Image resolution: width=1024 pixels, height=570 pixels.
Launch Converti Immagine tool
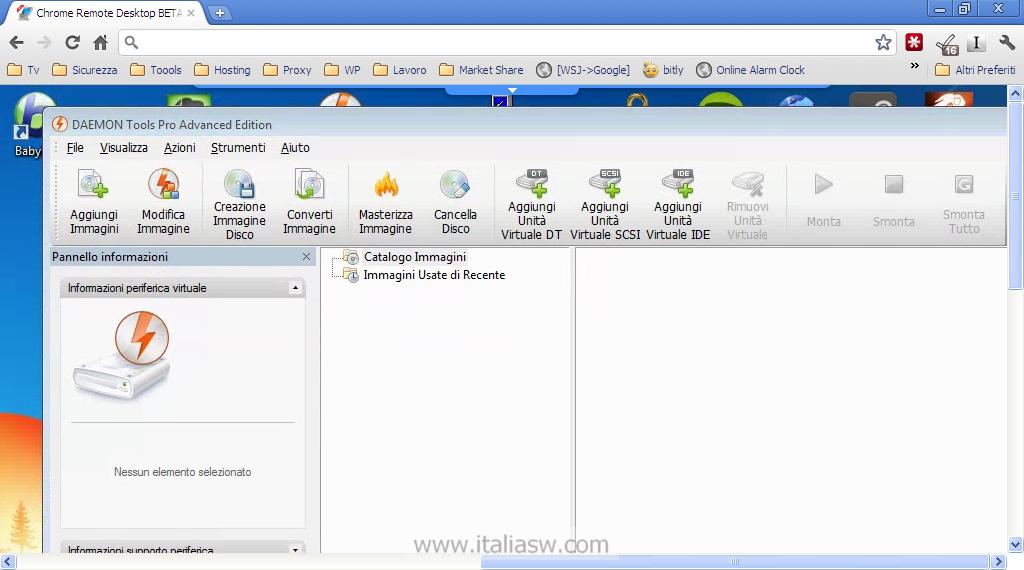(x=310, y=202)
